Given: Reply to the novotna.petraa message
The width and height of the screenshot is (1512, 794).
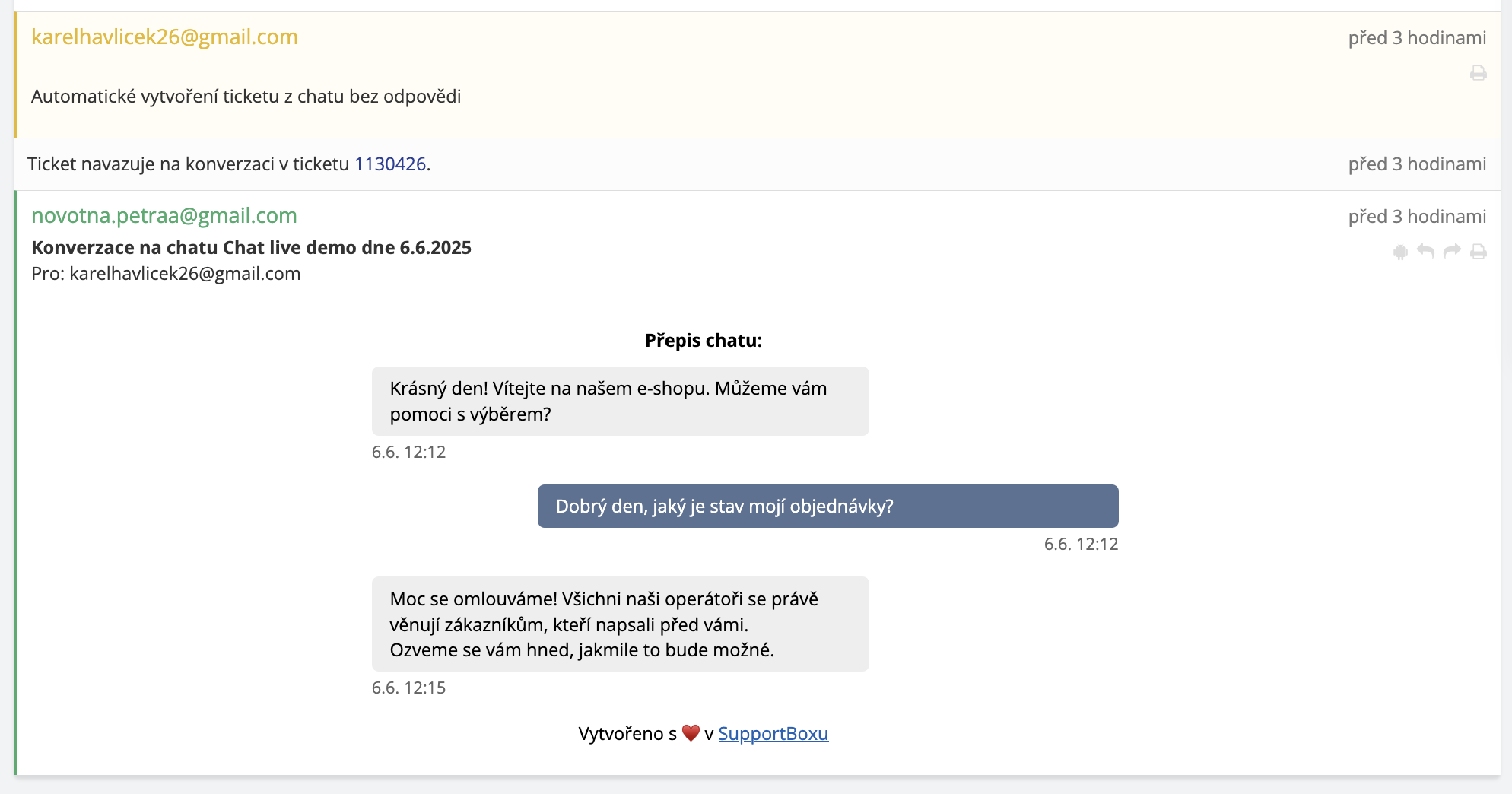Looking at the screenshot, I should [x=1426, y=252].
